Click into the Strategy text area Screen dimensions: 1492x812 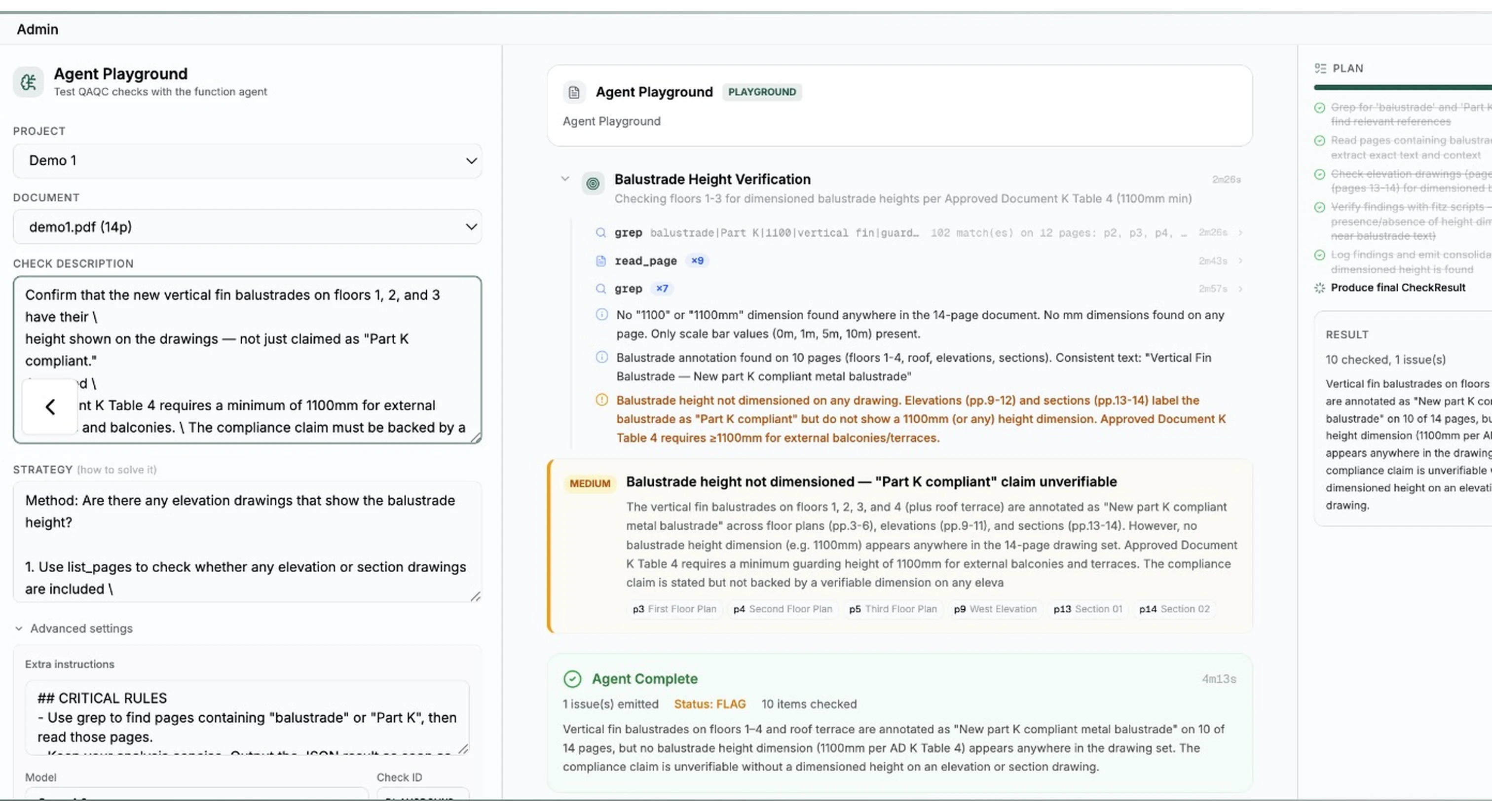click(247, 542)
